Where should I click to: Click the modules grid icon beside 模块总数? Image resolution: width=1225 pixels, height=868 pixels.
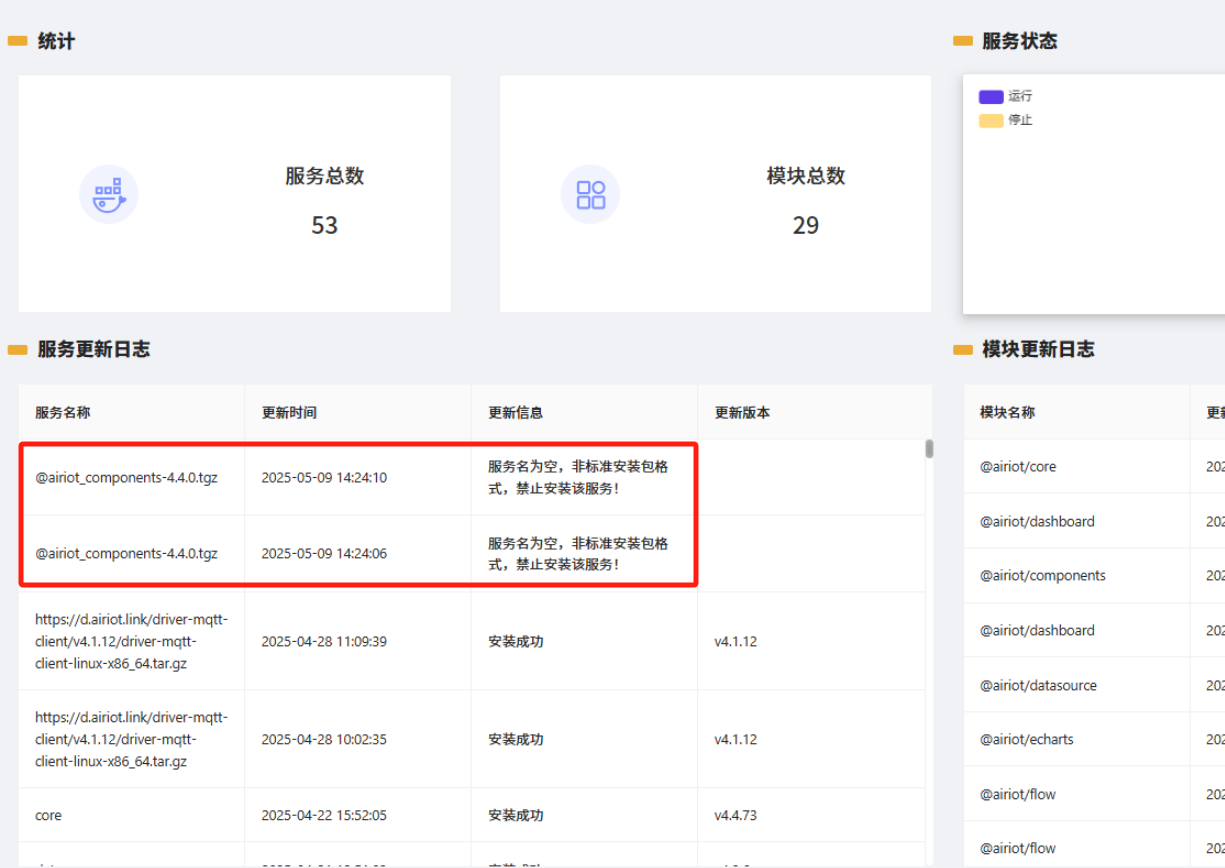point(591,194)
